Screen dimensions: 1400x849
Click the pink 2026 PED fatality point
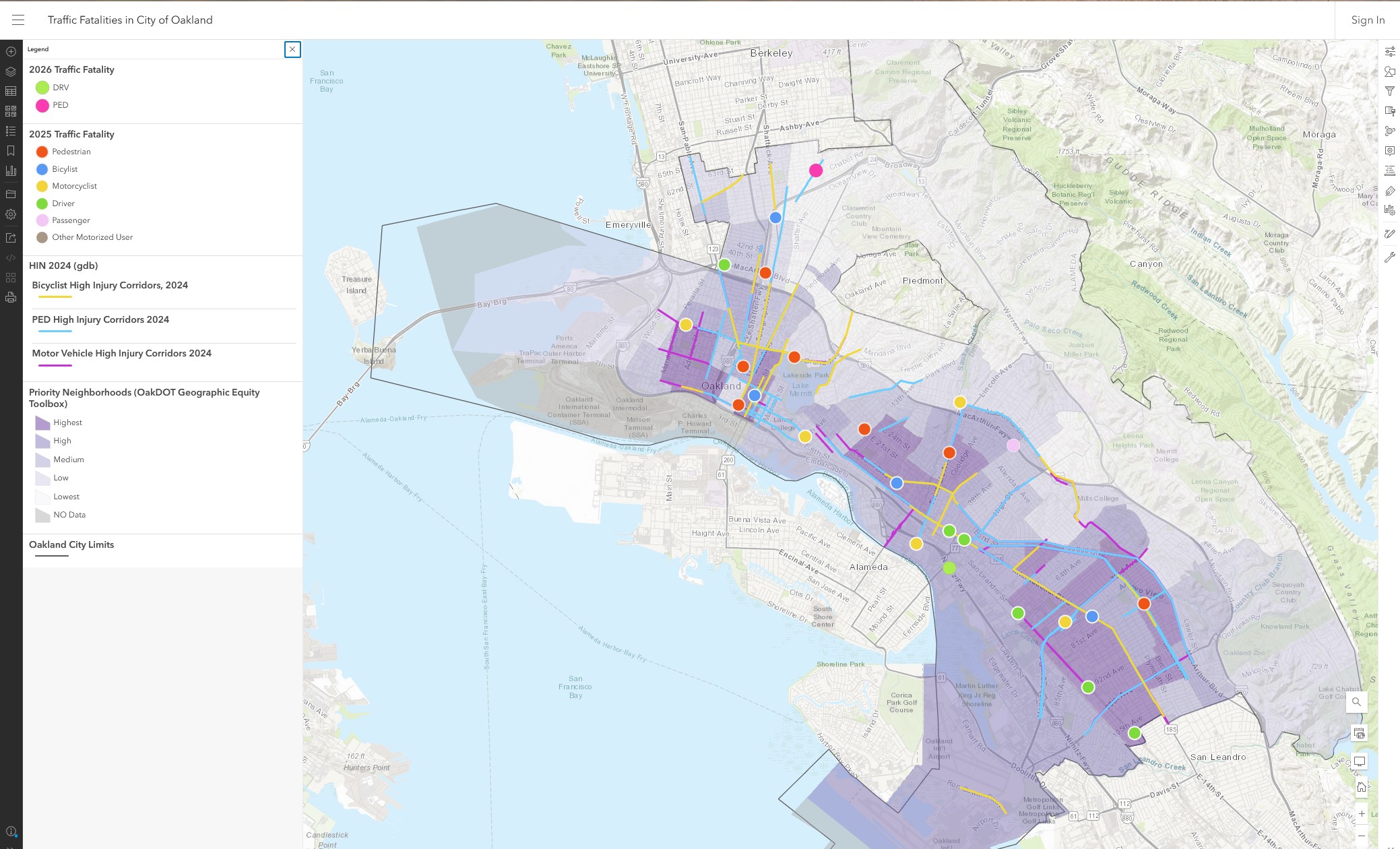[816, 170]
